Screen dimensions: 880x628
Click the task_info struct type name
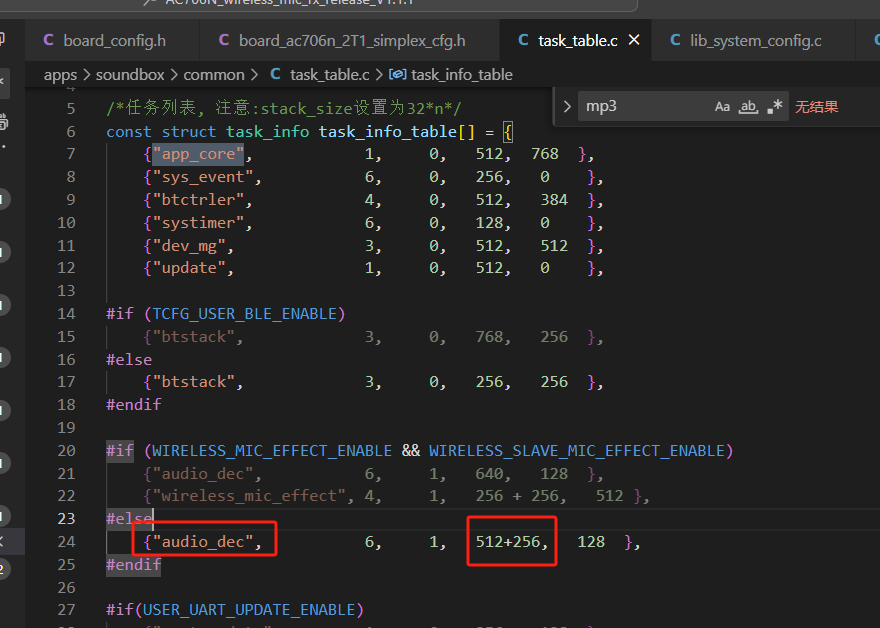tap(268, 132)
